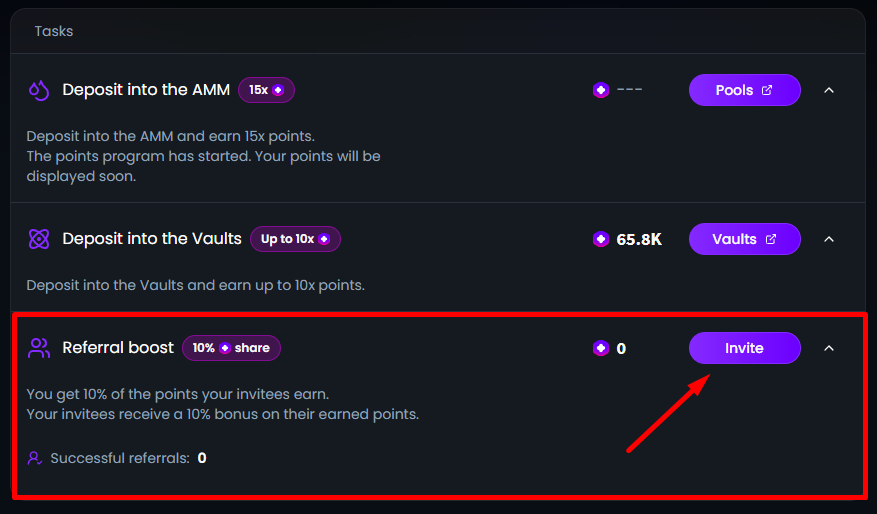877x514 pixels.
Task: Collapse the Referral boost section
Action: click(828, 348)
